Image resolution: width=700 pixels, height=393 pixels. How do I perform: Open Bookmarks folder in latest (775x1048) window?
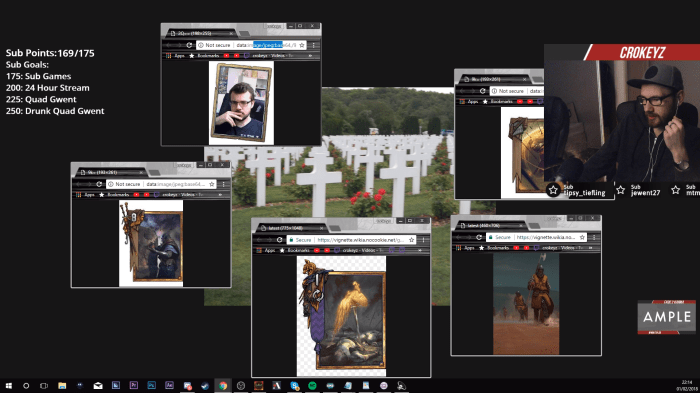[x=295, y=251]
